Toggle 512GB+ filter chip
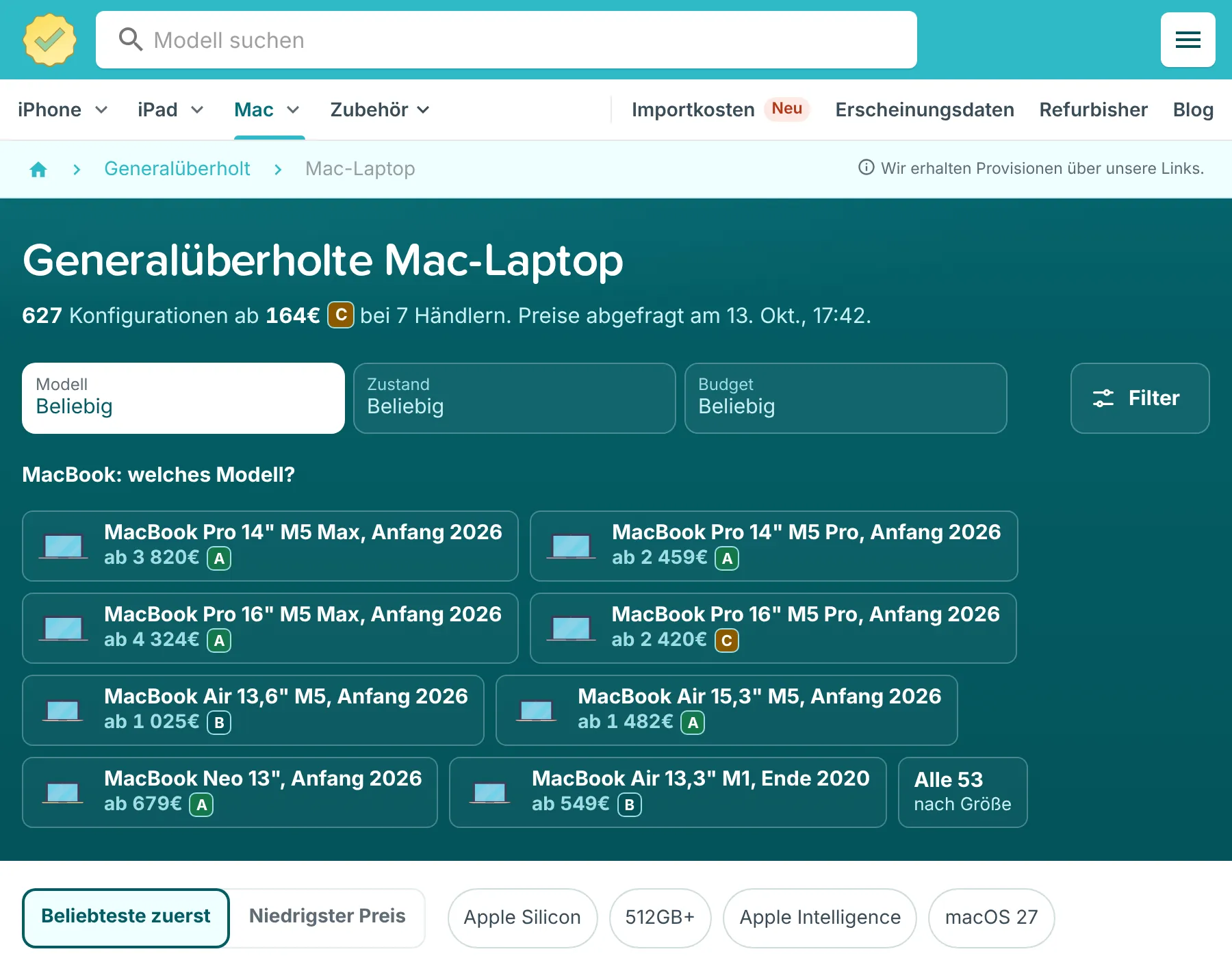The height and width of the screenshot is (958, 1232). [660, 918]
